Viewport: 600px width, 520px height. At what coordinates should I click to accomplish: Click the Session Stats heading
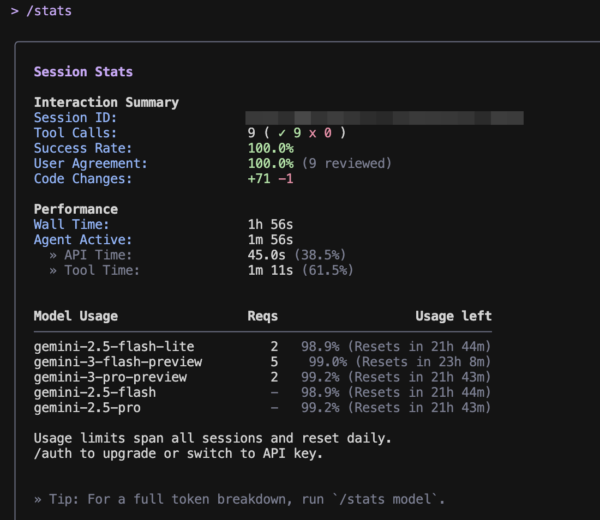pyautogui.click(x=83, y=72)
